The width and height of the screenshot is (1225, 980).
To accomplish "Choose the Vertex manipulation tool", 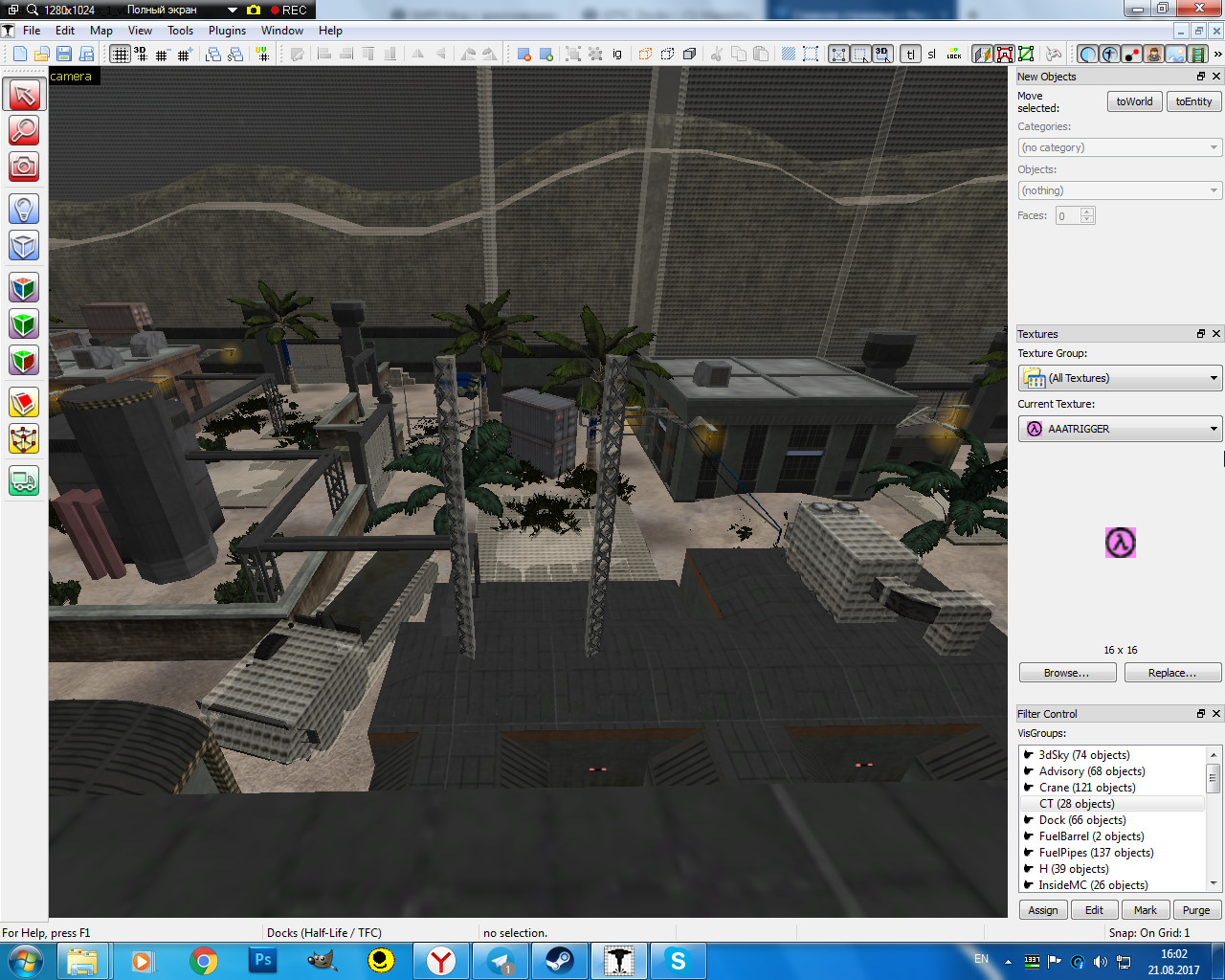I will click(x=24, y=439).
